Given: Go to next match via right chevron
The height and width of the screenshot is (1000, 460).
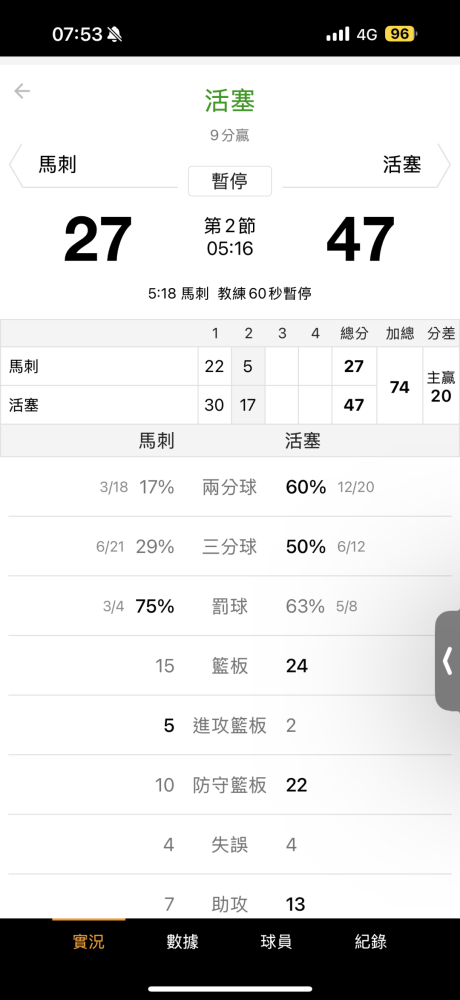Looking at the screenshot, I should (445, 165).
